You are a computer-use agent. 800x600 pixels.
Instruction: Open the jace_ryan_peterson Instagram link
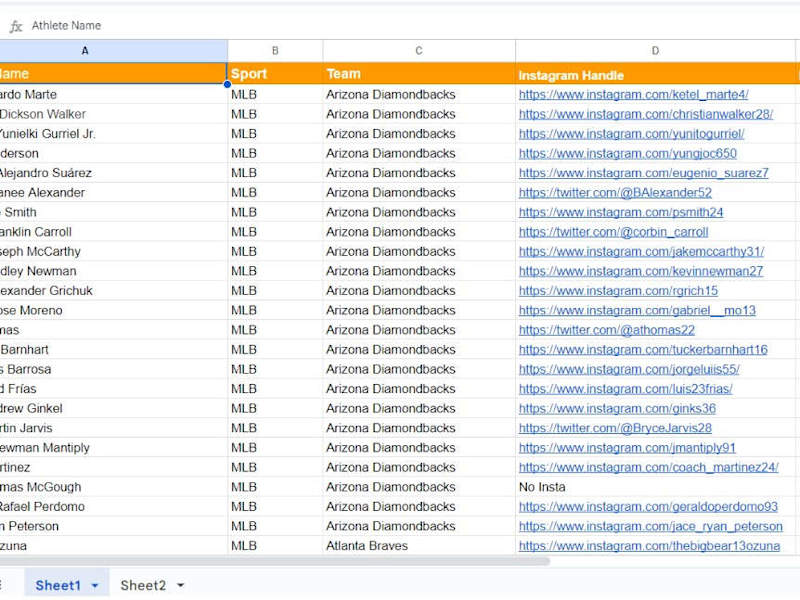[x=651, y=527]
